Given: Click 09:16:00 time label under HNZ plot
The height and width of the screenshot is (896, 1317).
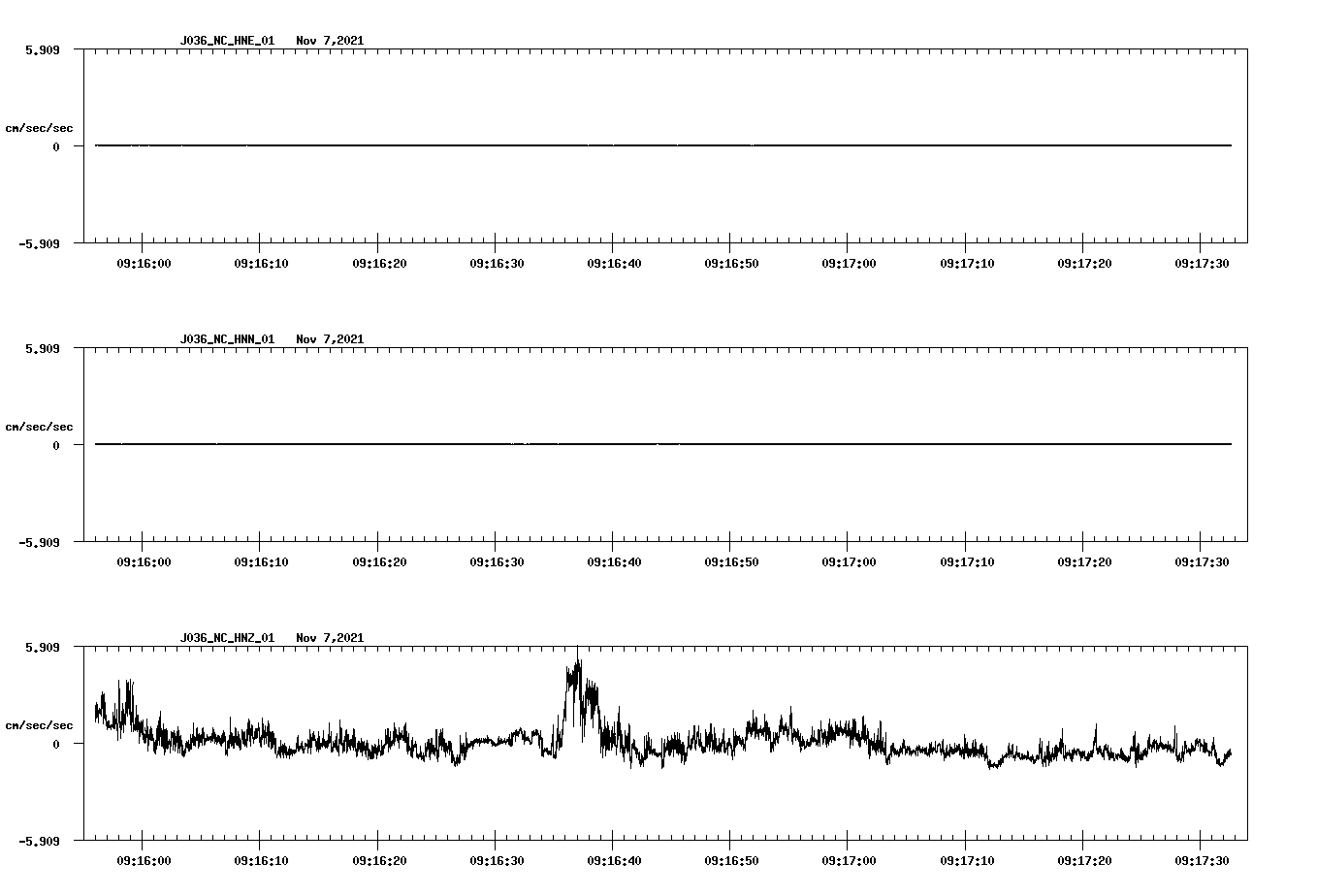Looking at the screenshot, I should coord(144,861).
